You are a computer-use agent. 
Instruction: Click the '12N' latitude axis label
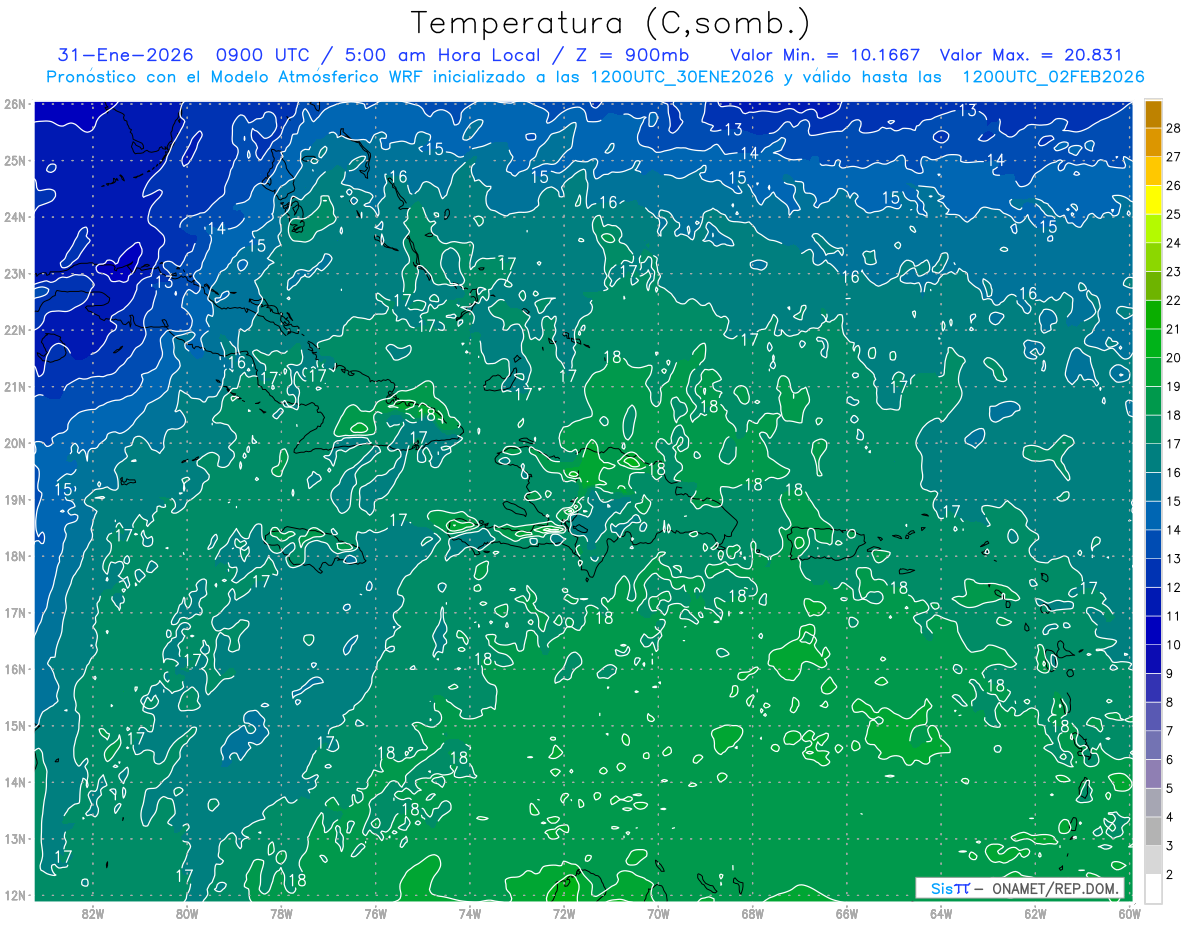coord(15,895)
